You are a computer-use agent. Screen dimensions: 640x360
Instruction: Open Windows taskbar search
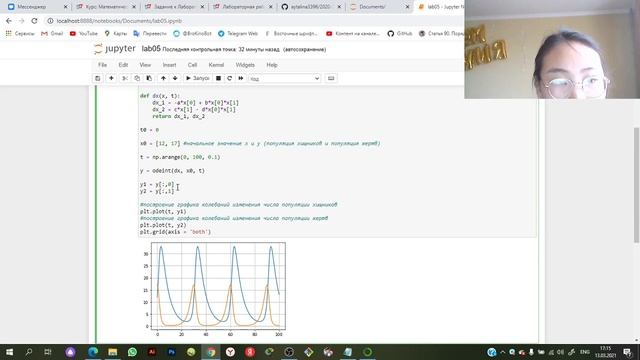(x=29, y=352)
